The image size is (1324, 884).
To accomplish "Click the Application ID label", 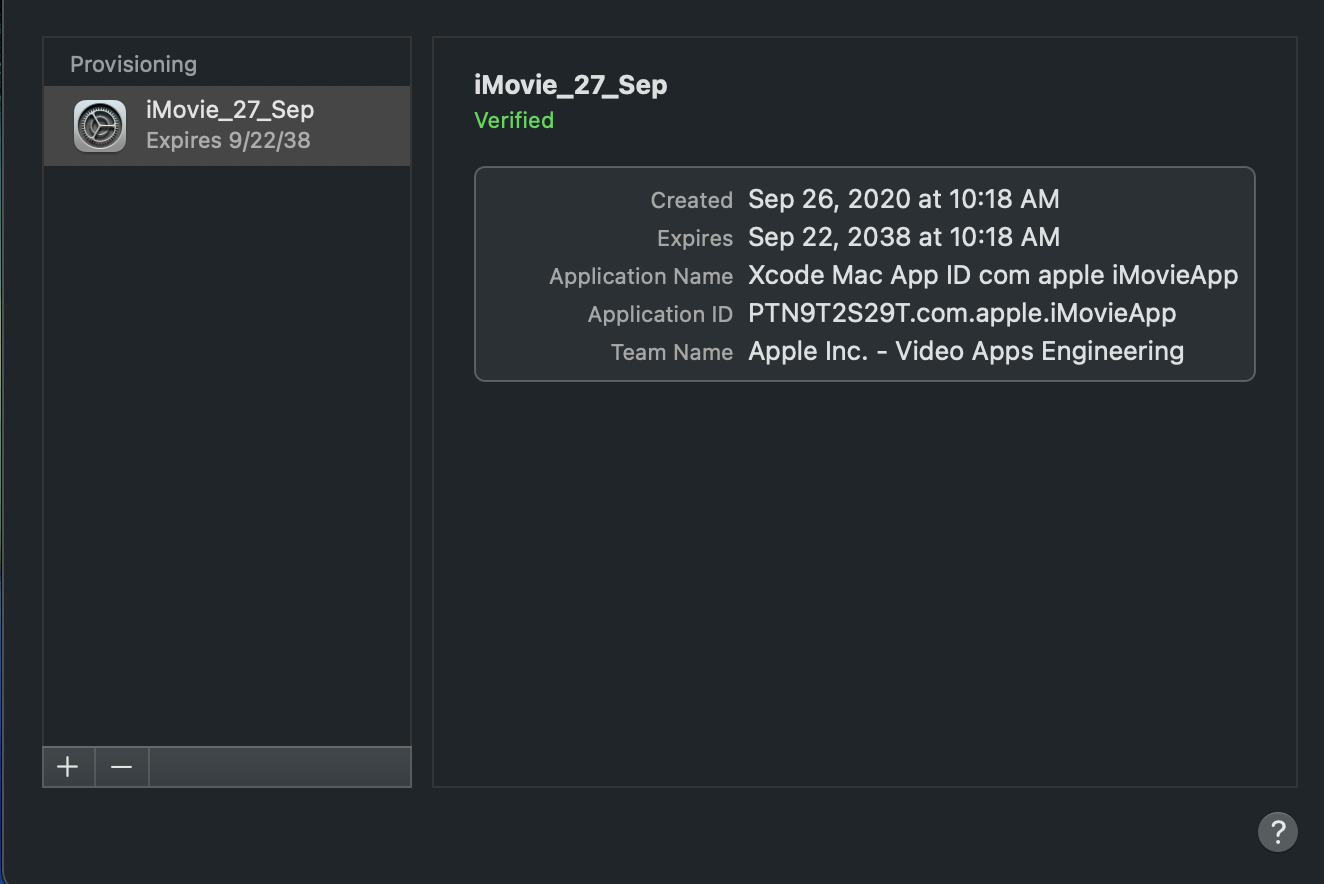I will [660, 314].
